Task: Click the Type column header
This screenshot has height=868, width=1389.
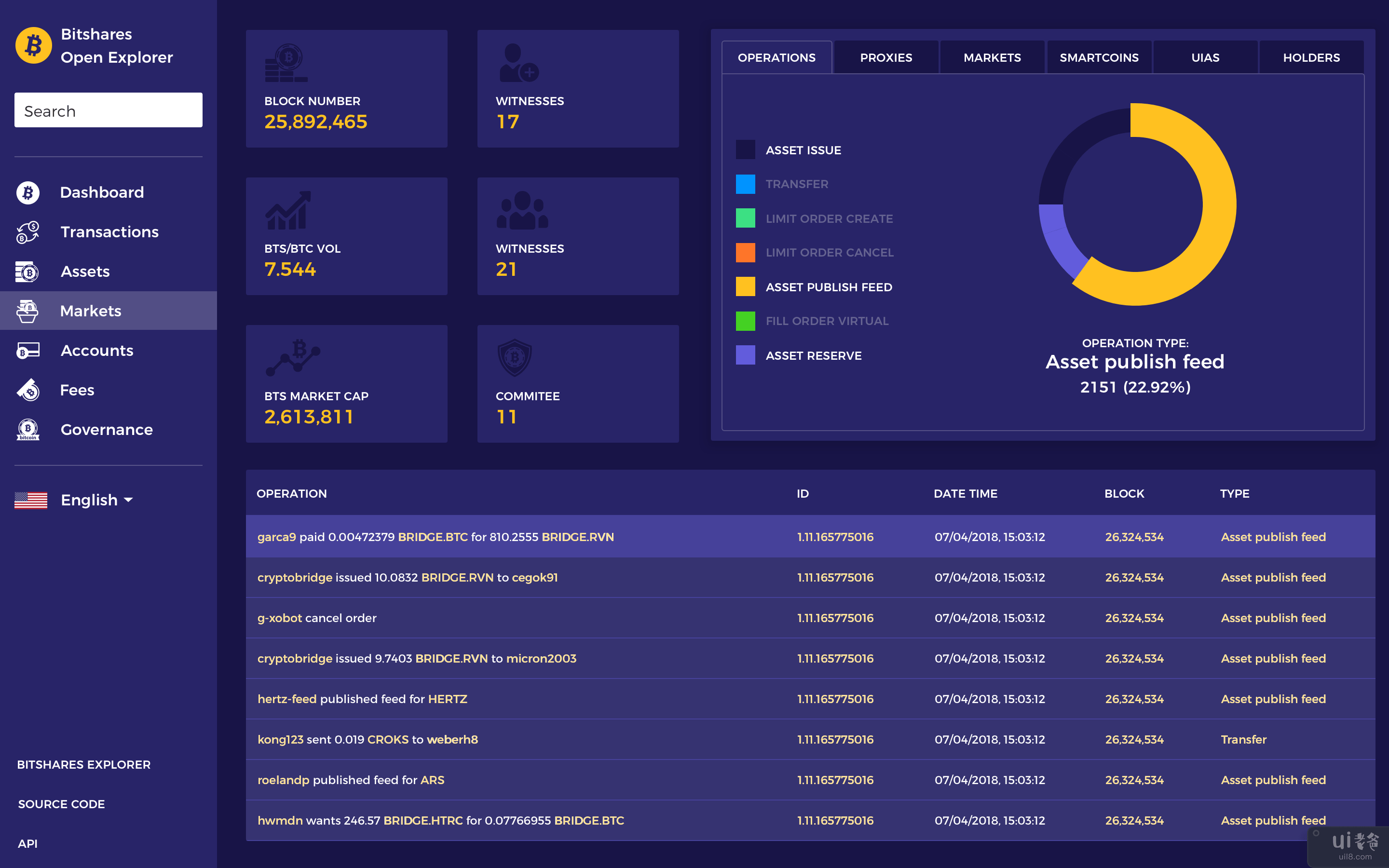Action: pyautogui.click(x=1235, y=494)
